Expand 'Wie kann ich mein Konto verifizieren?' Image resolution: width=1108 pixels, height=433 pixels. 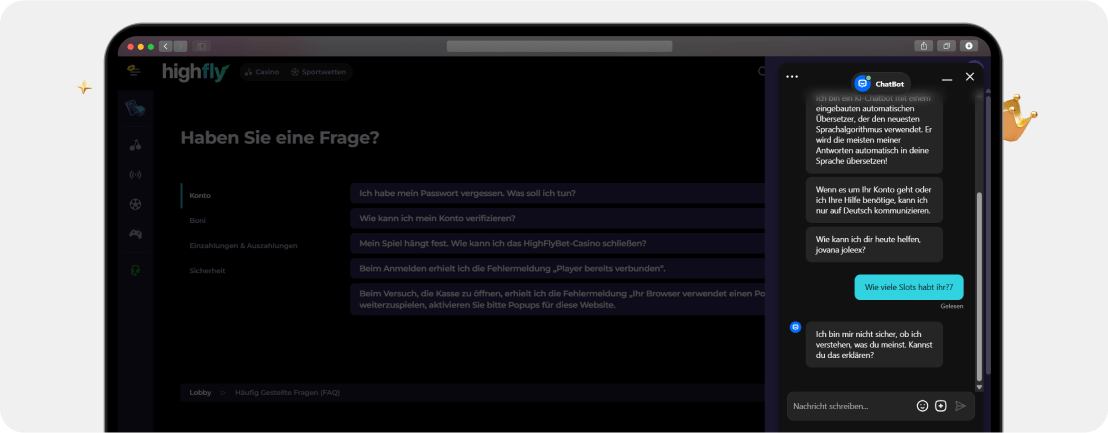pos(558,218)
